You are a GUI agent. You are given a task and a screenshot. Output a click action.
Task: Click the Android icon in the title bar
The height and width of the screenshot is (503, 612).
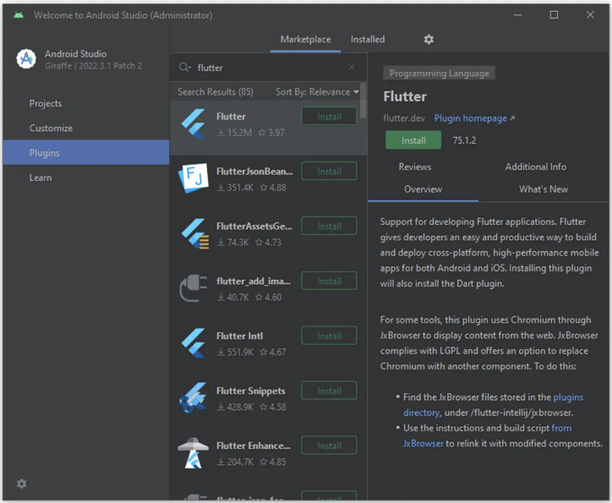[18, 15]
